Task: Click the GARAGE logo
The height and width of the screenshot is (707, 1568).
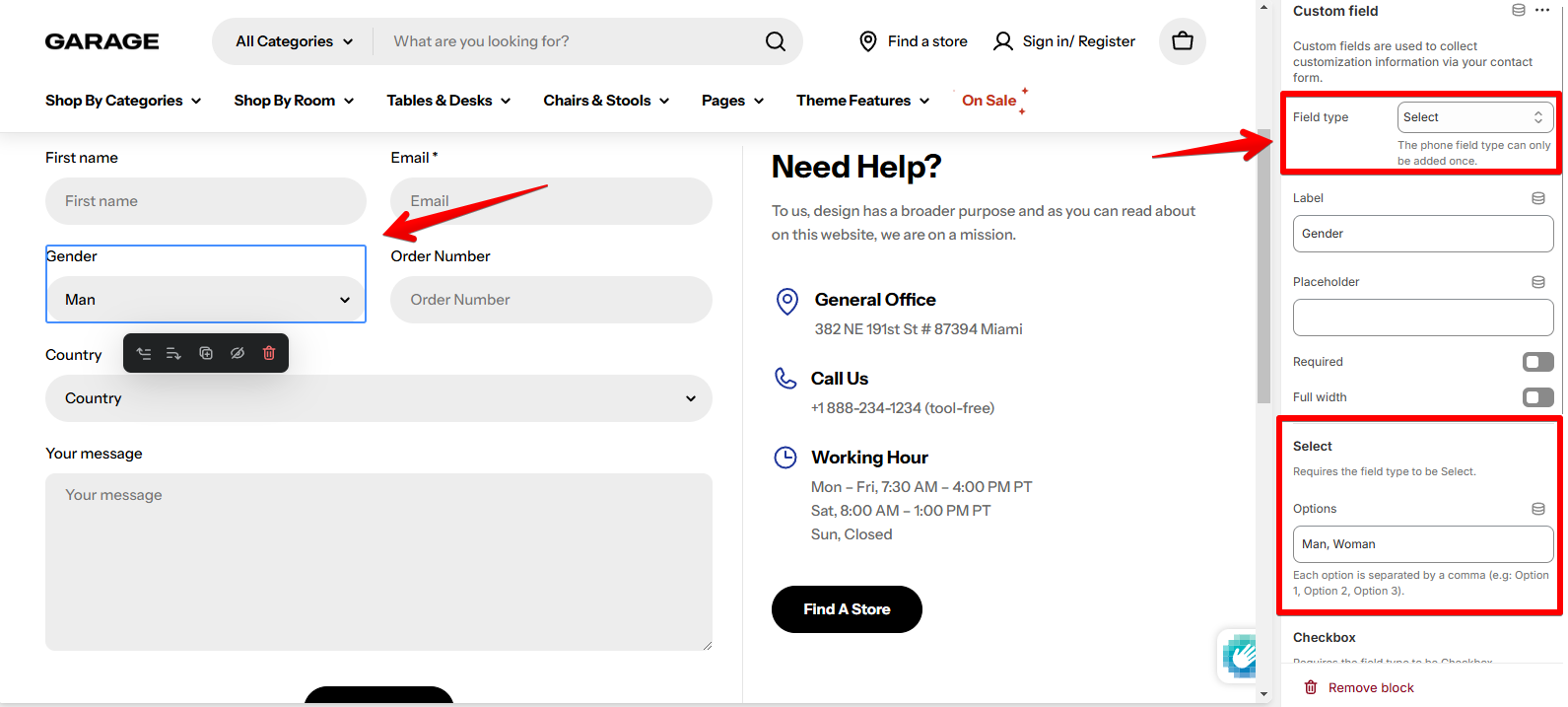Action: click(x=102, y=41)
